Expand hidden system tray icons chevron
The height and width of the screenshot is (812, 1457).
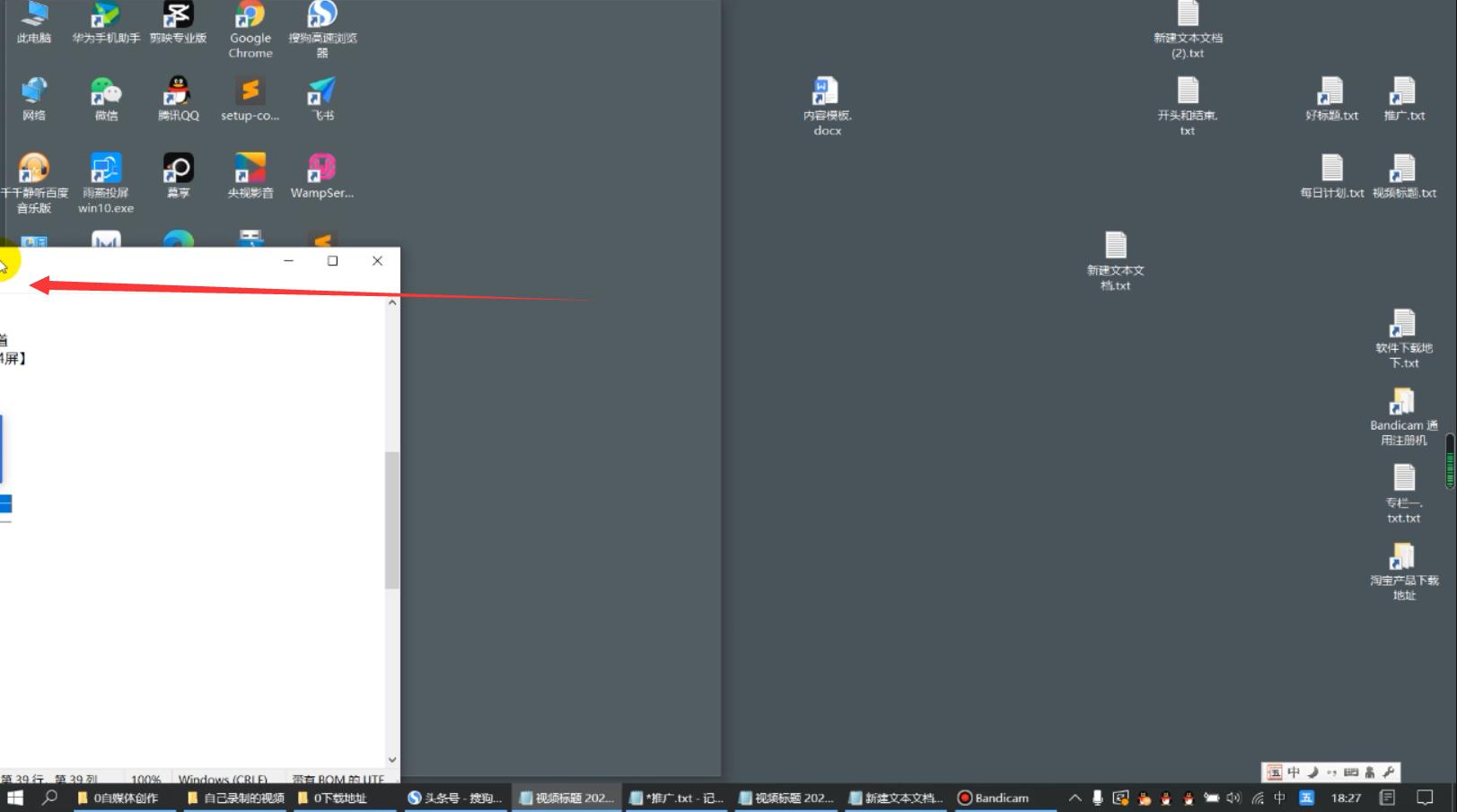click(1075, 798)
